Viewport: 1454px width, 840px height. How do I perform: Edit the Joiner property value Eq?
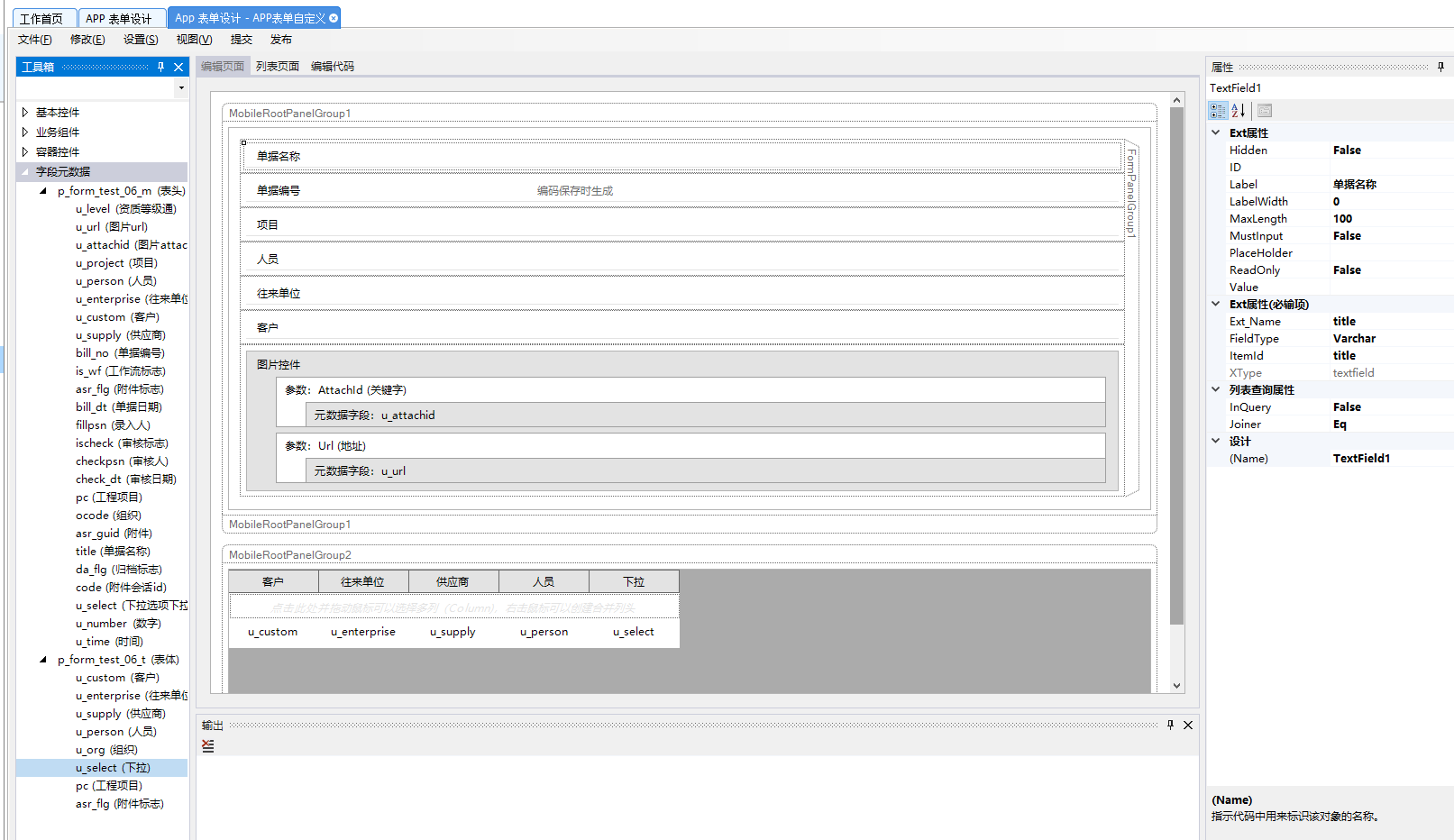click(x=1391, y=425)
